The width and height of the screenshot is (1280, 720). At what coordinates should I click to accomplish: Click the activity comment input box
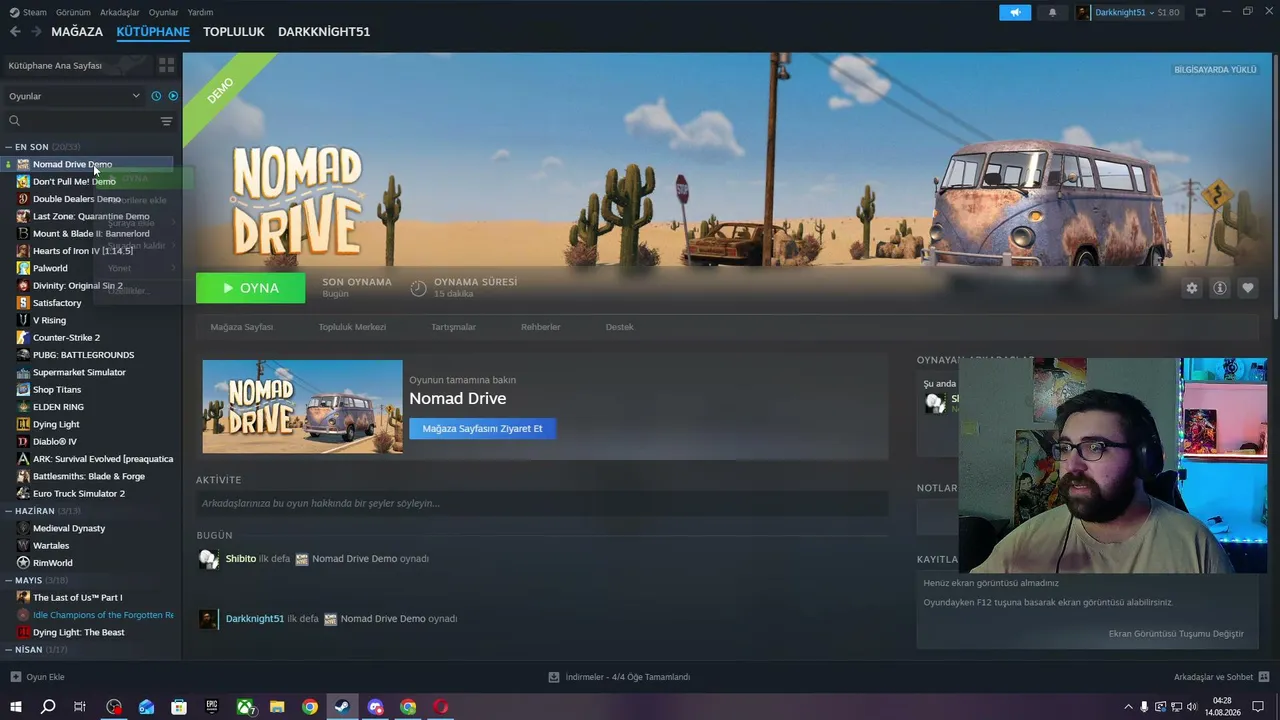pos(542,504)
